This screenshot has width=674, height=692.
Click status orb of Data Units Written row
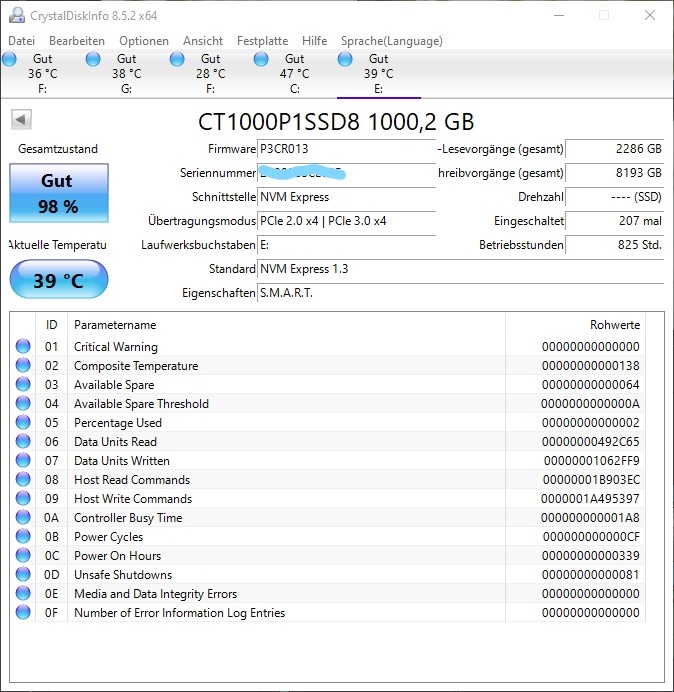tap(23, 460)
